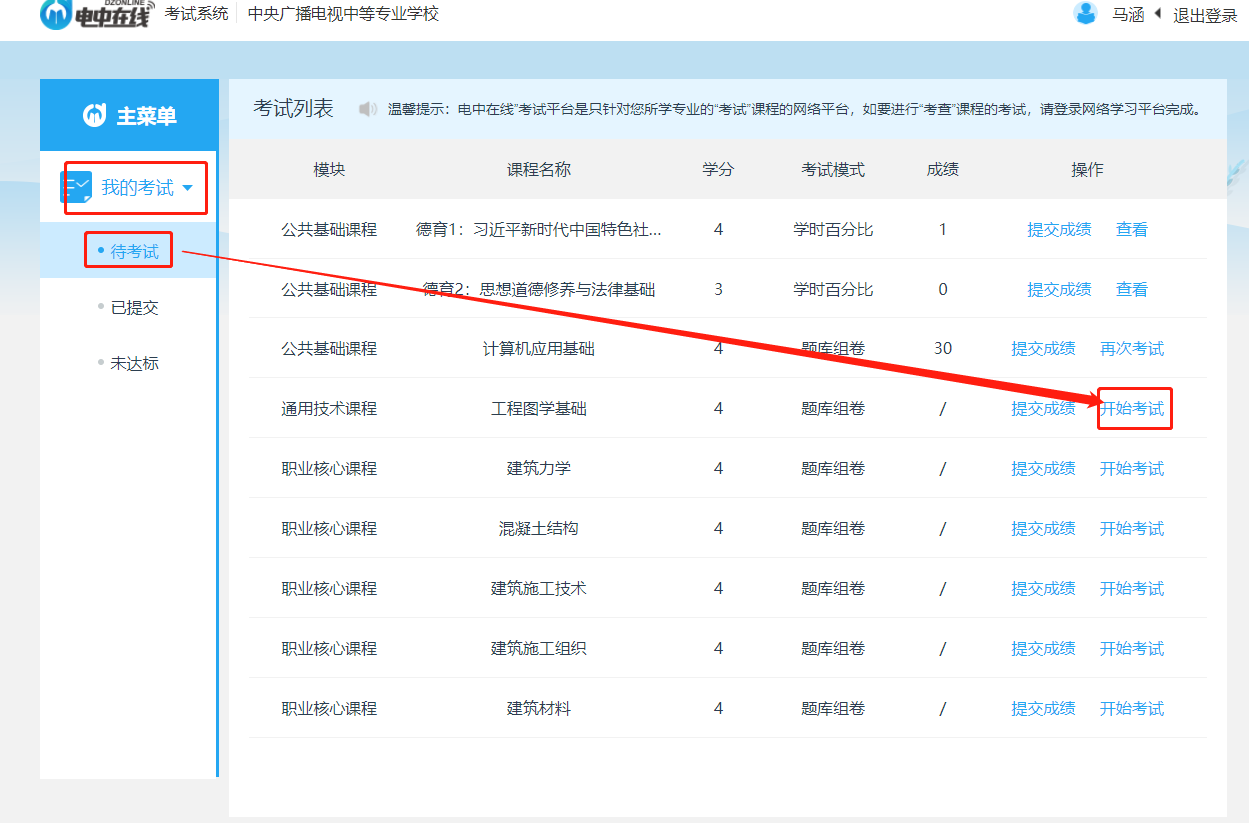
Task: Click 提交成绩 for 建筑力学
Action: click(x=1043, y=468)
